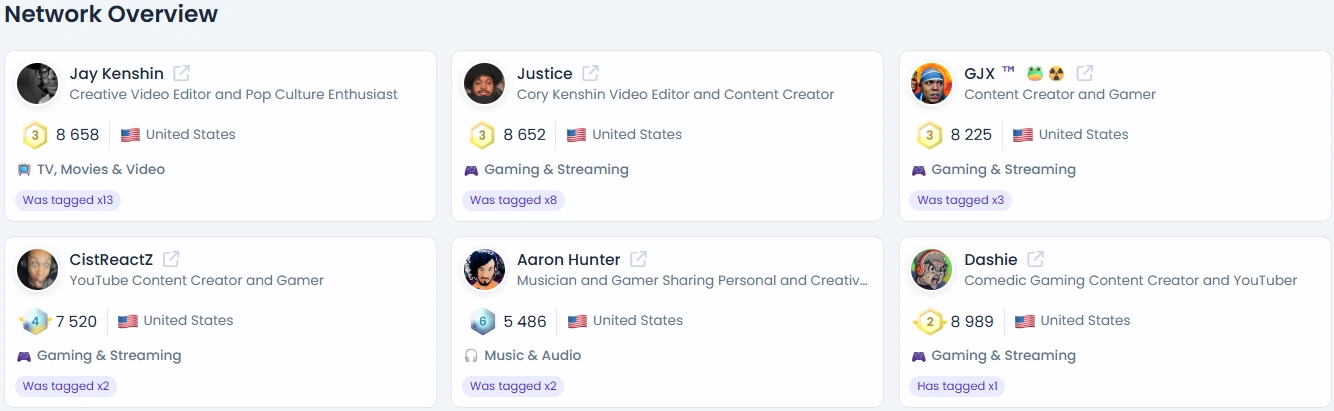Image resolution: width=1334 pixels, height=411 pixels.
Task: Click the headphones icon beside Music & Audio
Action: pos(471,356)
